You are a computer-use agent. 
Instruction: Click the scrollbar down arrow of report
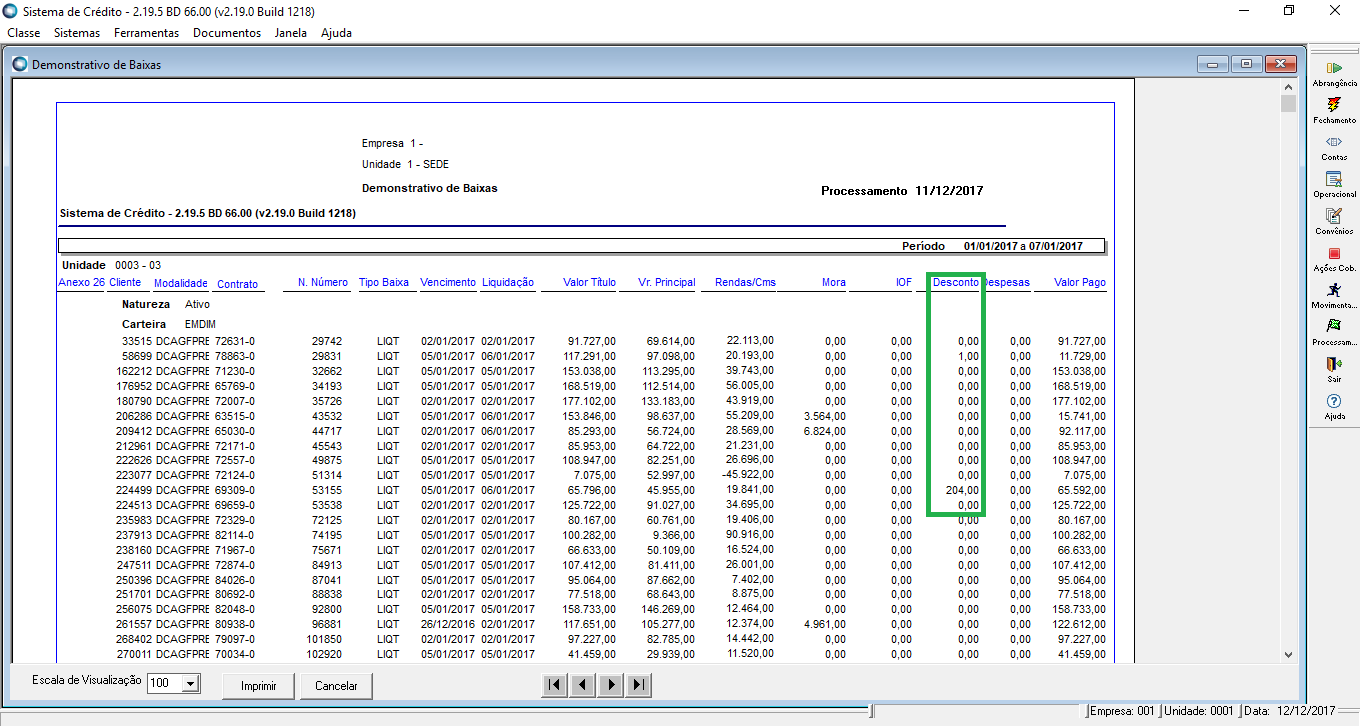(x=1288, y=654)
